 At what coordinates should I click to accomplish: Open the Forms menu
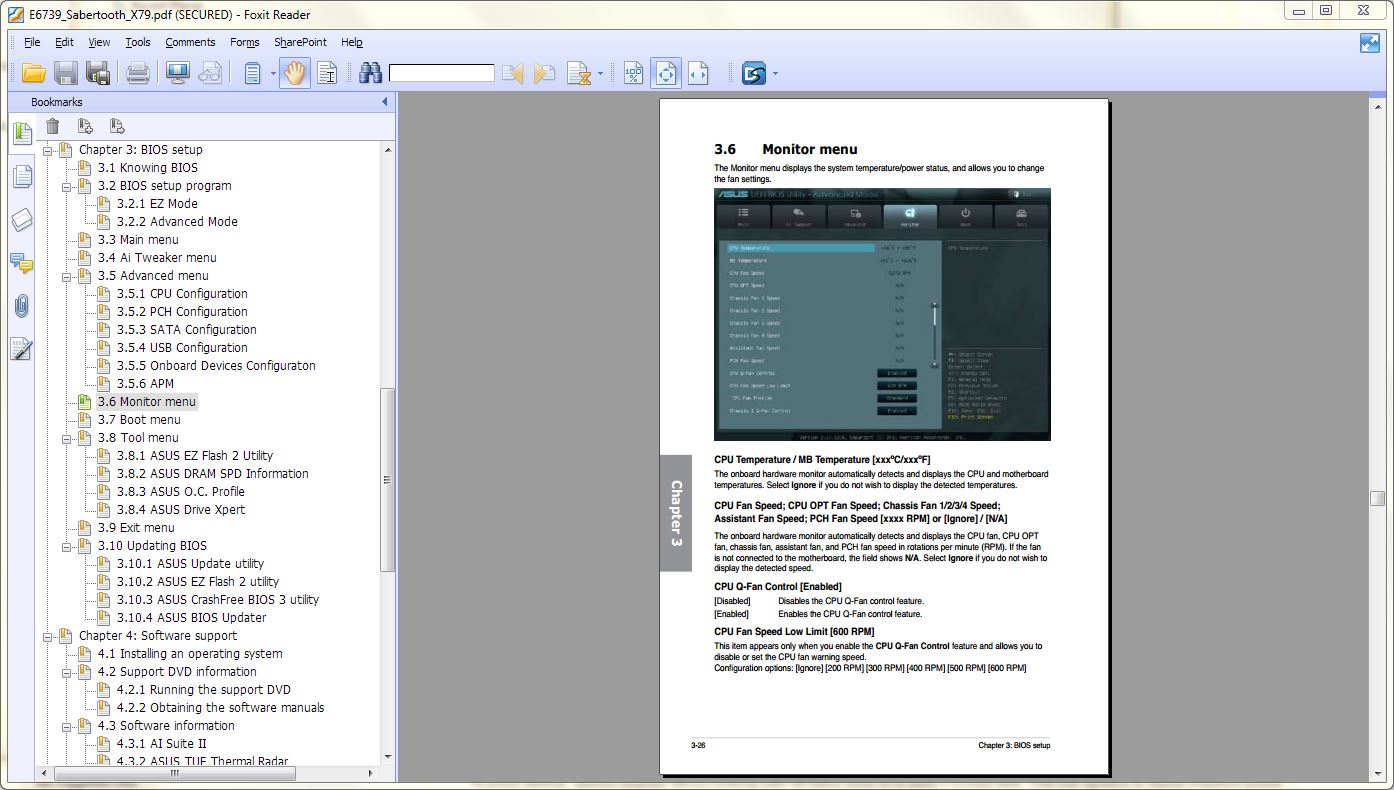[x=244, y=43]
